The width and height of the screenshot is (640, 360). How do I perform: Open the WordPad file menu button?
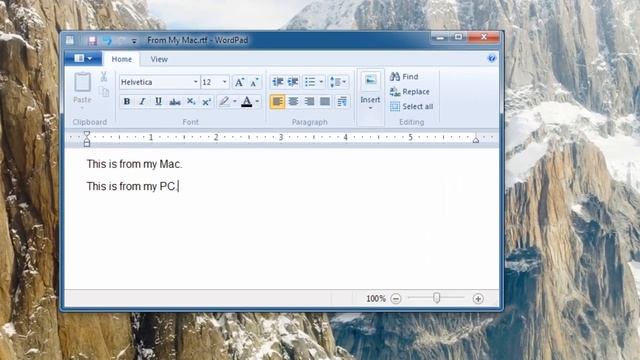pyautogui.click(x=83, y=59)
